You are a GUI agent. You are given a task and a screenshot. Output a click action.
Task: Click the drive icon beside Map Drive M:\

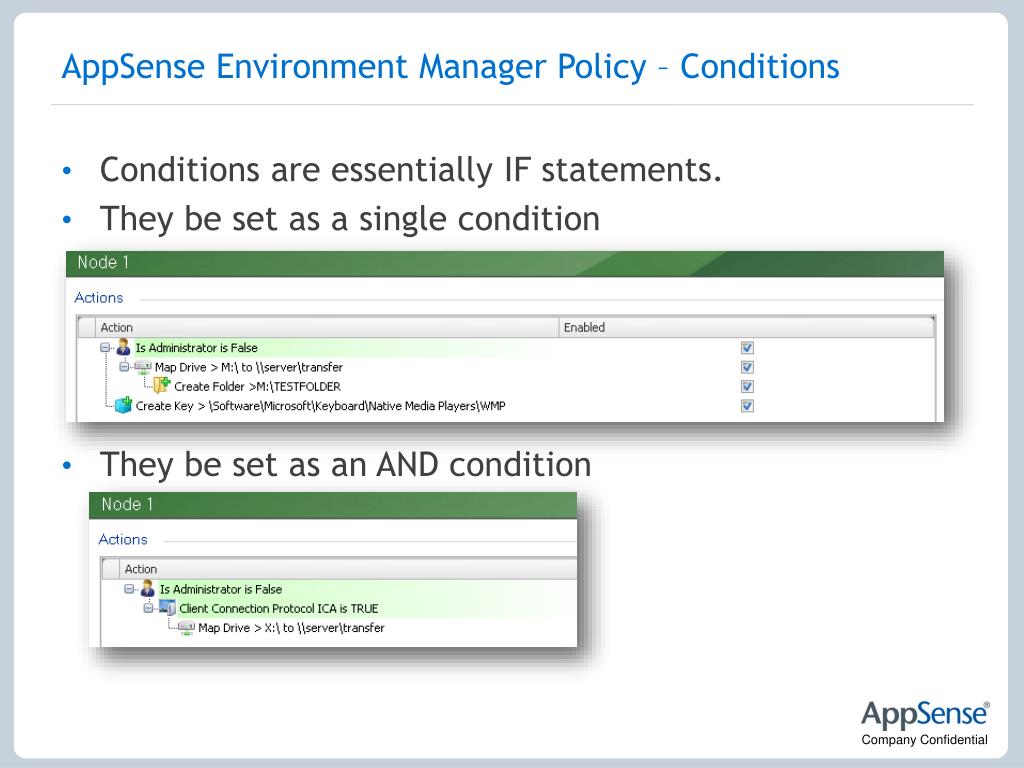143,367
